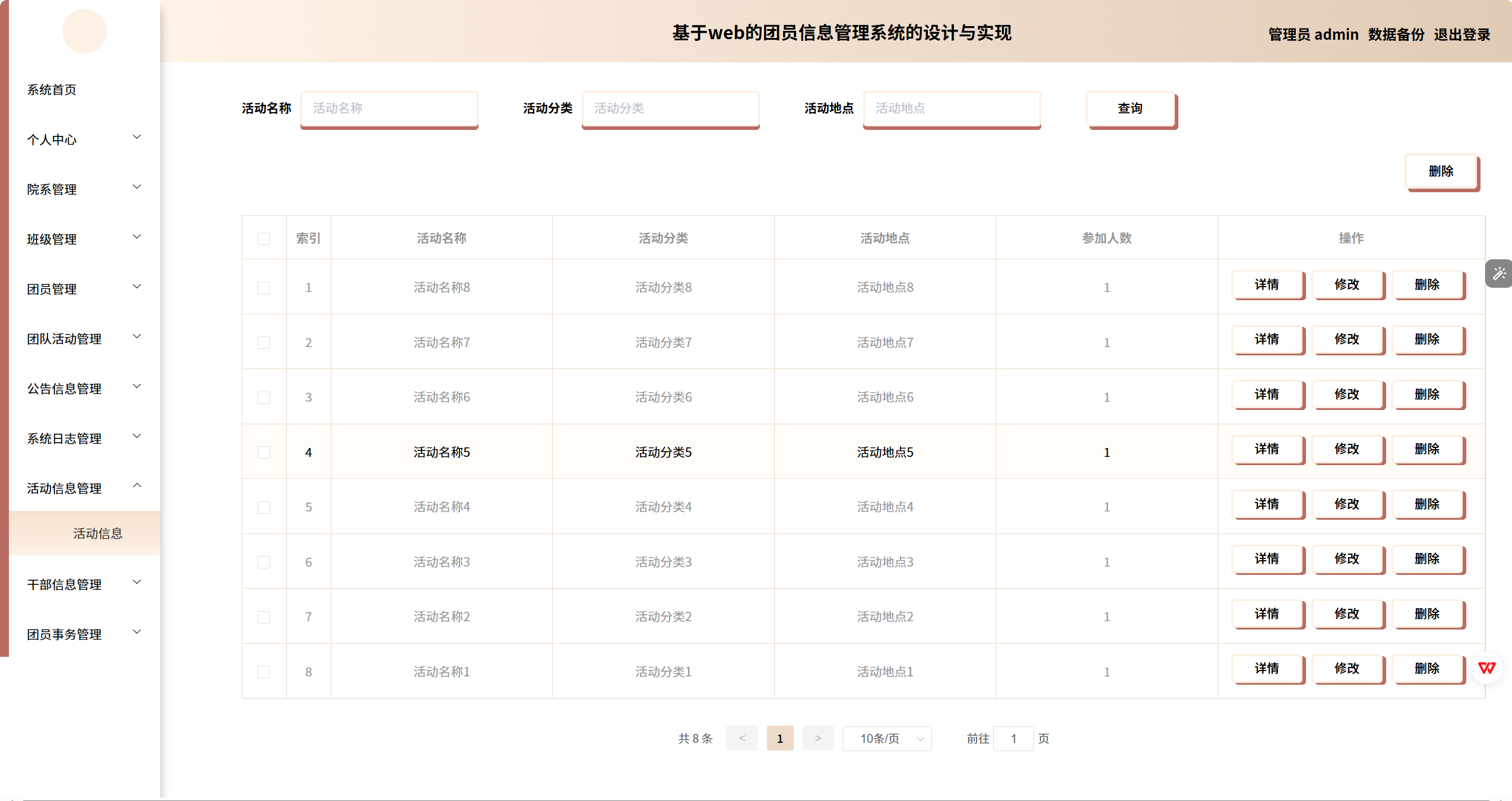Open the 10条/页 page size dropdown
The image size is (1512, 801).
[887, 738]
